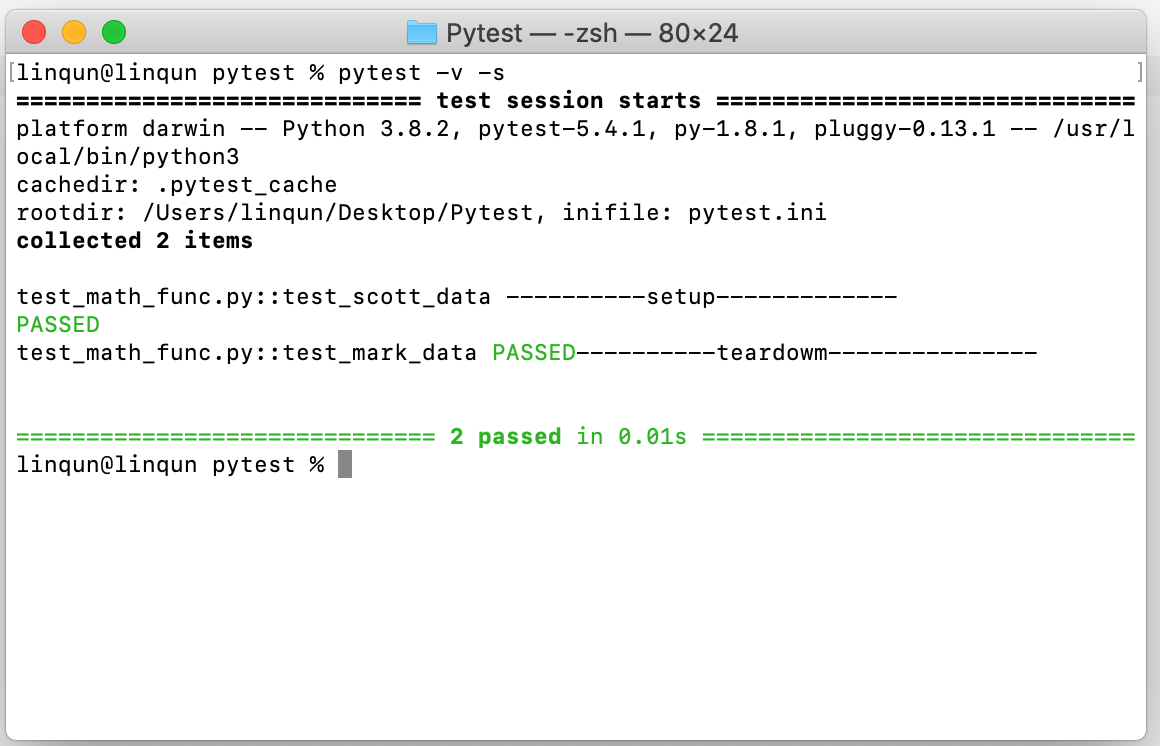This screenshot has height=746, width=1160.
Task: Click the test_mark_data test name
Action: coord(379,353)
